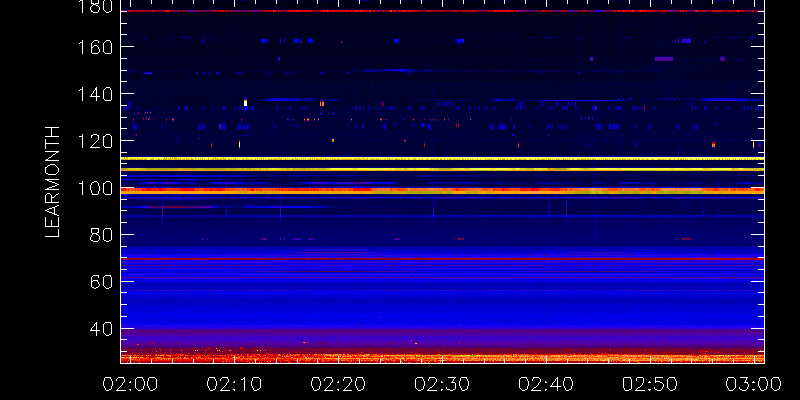Click the 02:10 time axis label
The image size is (800, 400).
tap(234, 384)
